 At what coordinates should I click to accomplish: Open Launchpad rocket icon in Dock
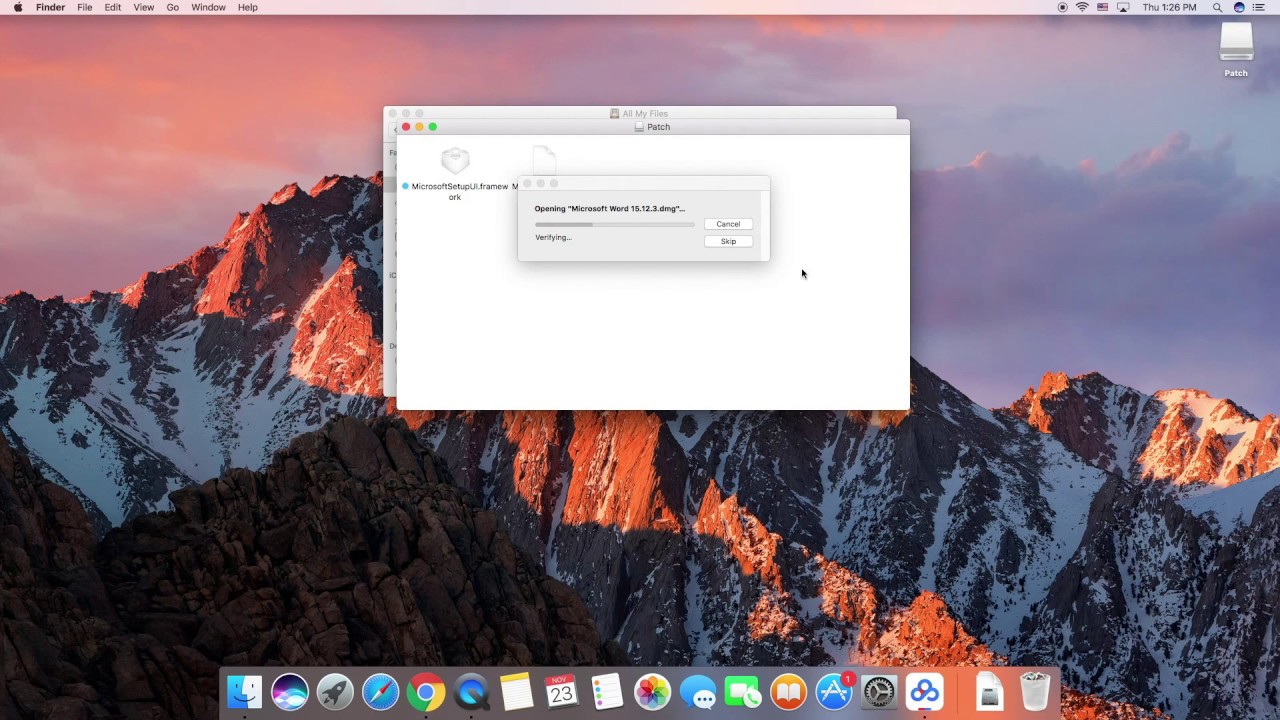[x=335, y=692]
